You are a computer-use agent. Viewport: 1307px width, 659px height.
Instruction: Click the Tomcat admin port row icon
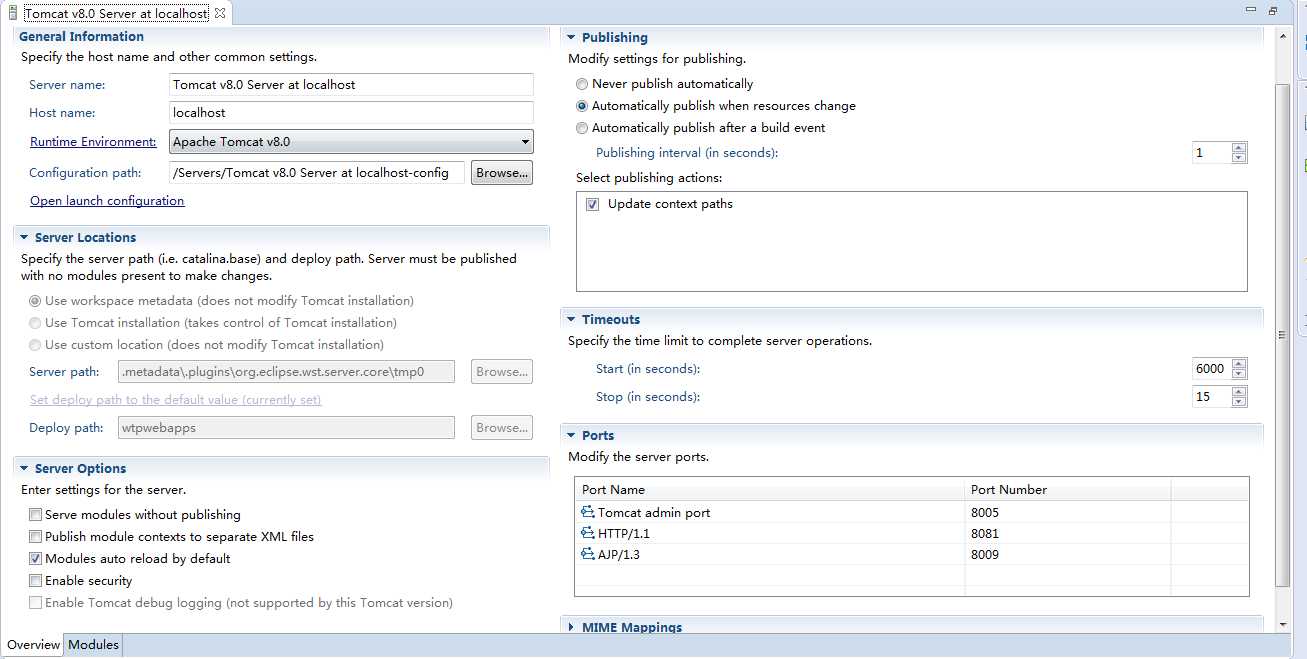(587, 512)
